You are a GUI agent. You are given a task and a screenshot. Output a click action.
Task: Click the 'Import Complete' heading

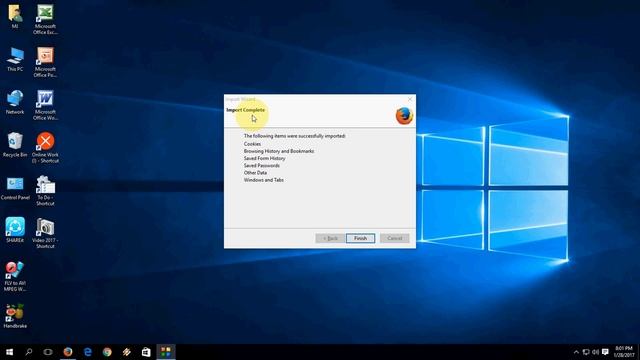tap(245, 110)
